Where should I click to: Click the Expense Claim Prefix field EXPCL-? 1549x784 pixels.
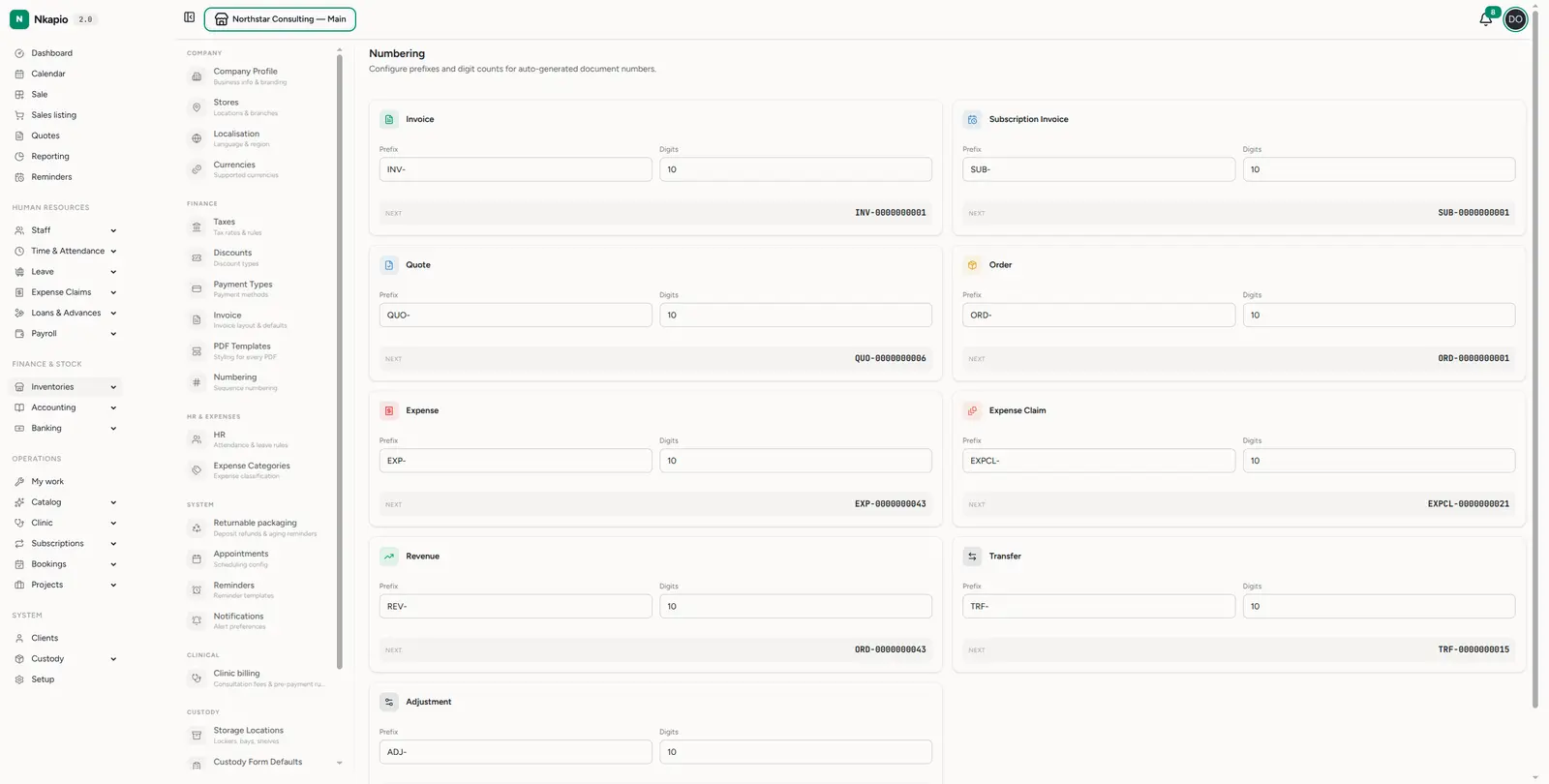[1099, 461]
